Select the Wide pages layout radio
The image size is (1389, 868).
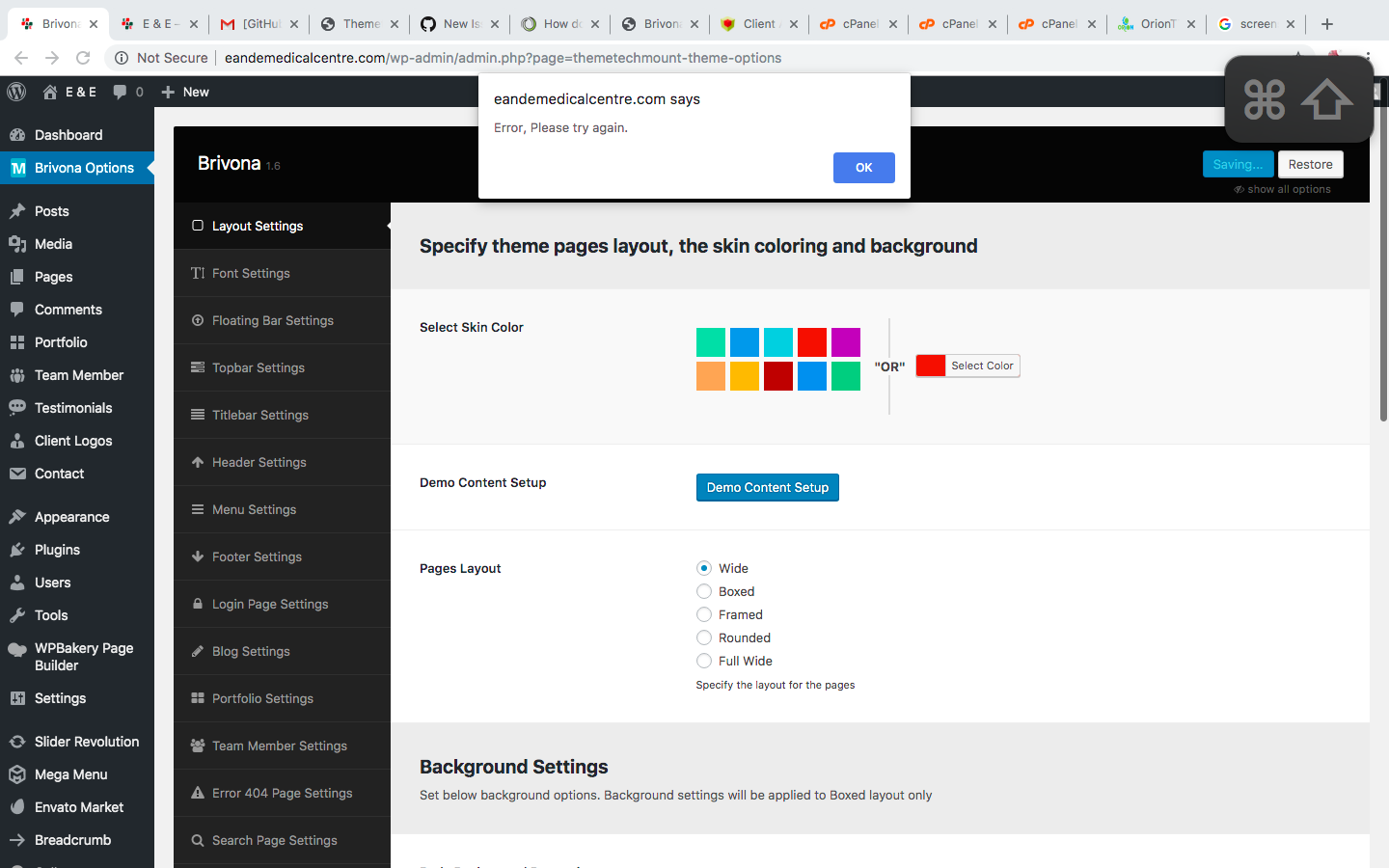click(704, 568)
